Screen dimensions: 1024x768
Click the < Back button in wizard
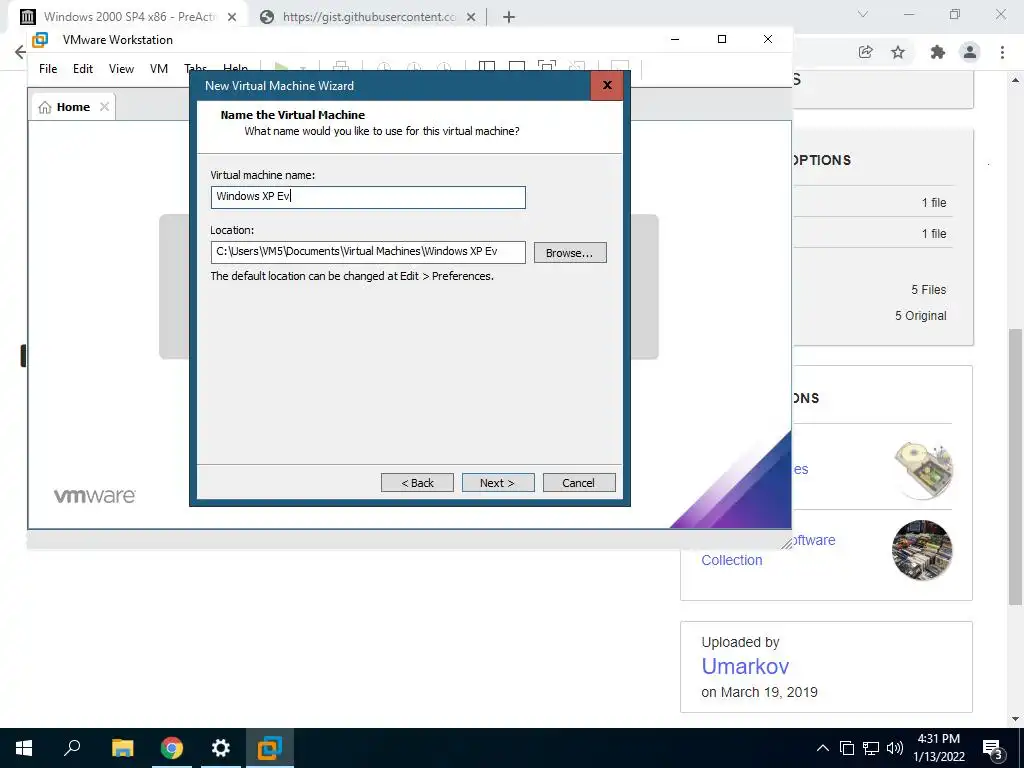tap(417, 483)
